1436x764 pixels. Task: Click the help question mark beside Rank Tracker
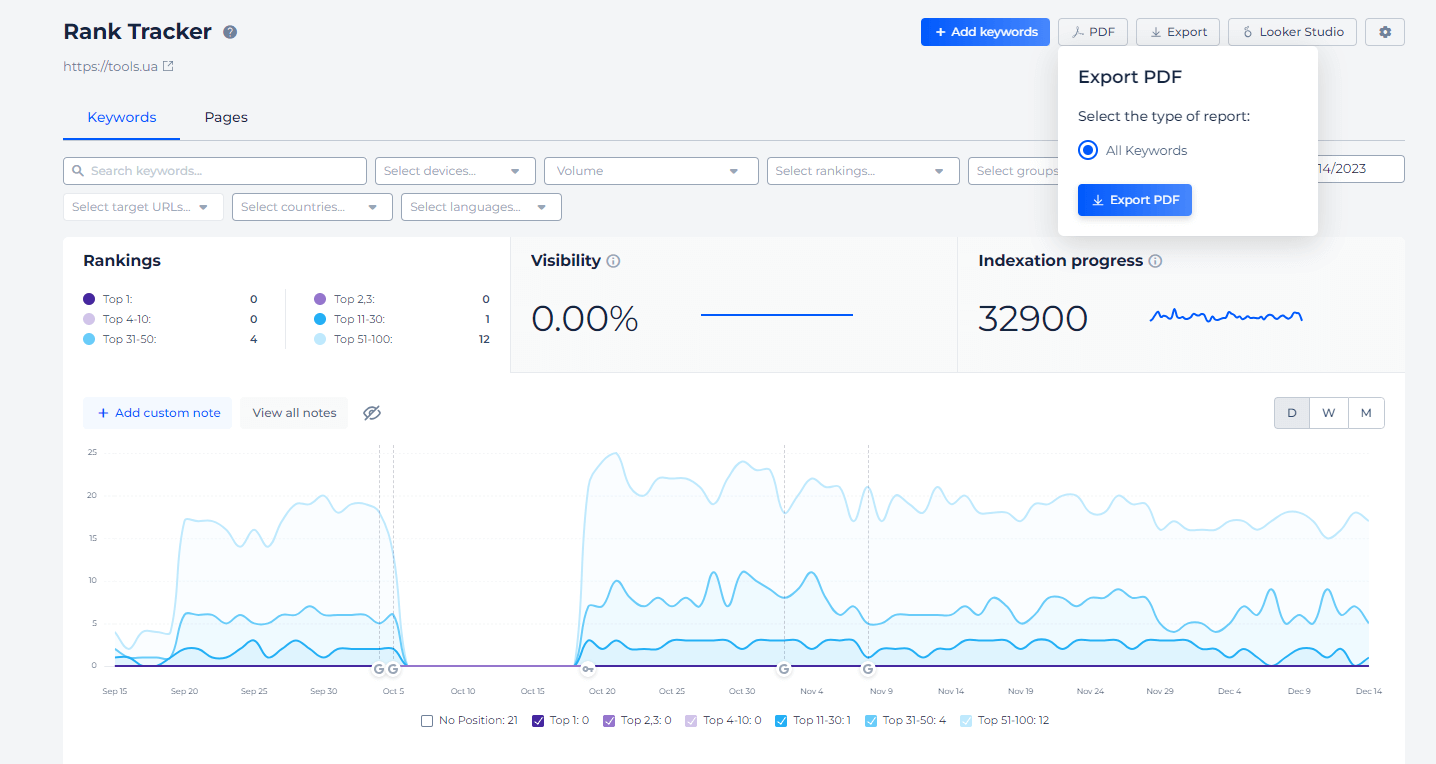[x=230, y=32]
